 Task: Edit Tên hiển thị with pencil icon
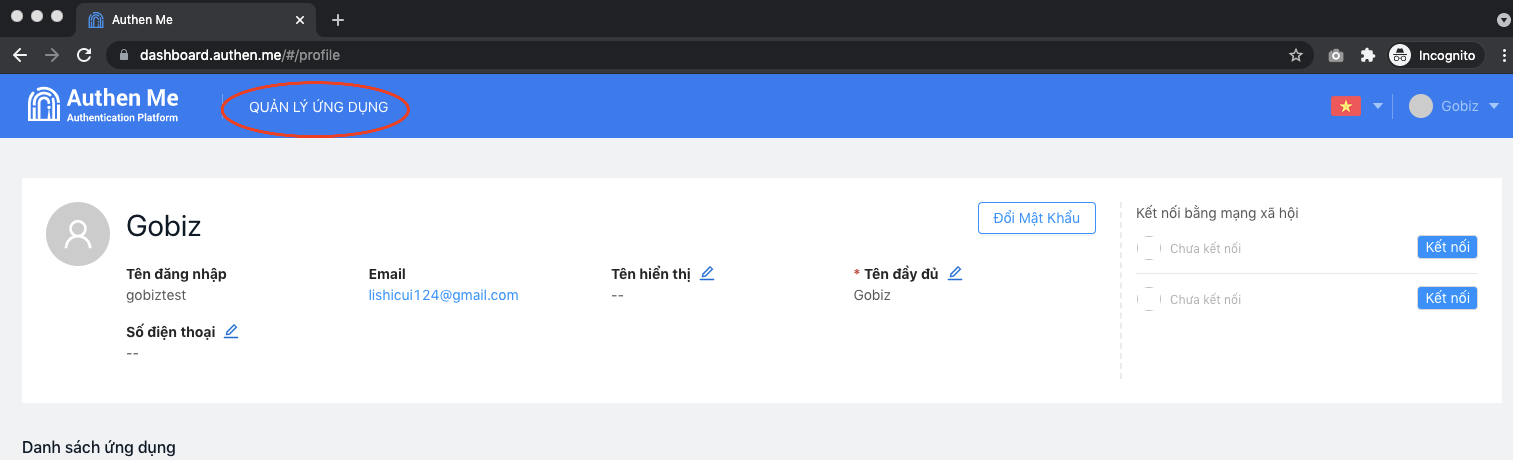(707, 273)
